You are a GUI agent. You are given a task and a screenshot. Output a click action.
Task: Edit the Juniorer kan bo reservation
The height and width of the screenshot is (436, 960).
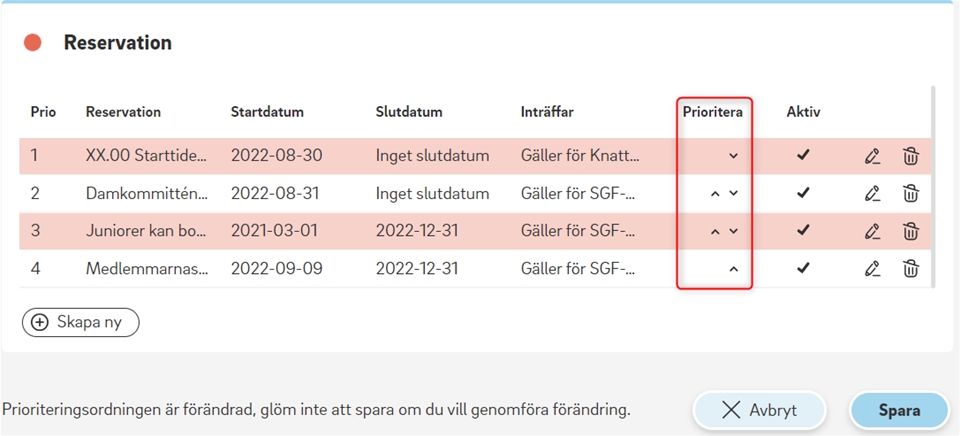[872, 231]
